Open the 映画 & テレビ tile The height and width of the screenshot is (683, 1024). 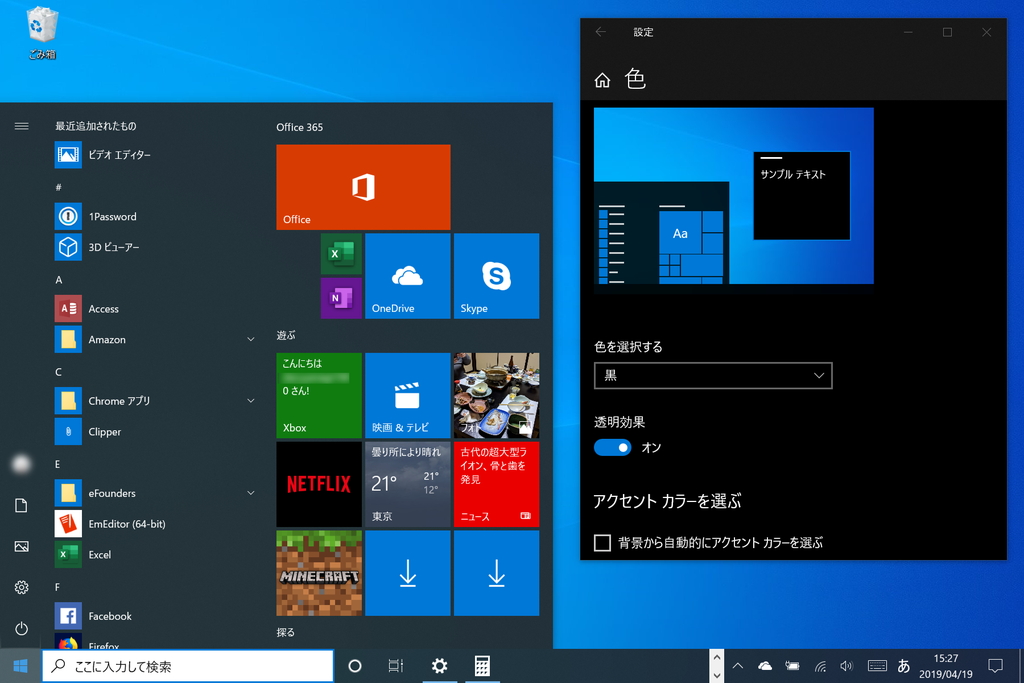click(408, 395)
